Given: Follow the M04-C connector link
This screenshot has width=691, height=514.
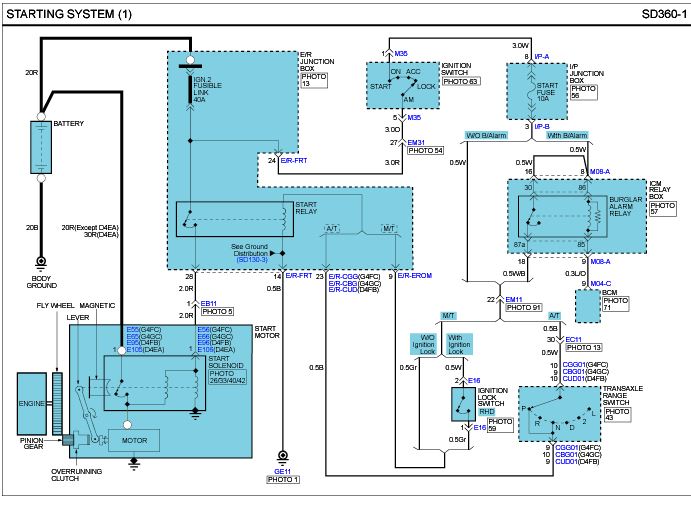Looking at the screenshot, I should tap(601, 283).
